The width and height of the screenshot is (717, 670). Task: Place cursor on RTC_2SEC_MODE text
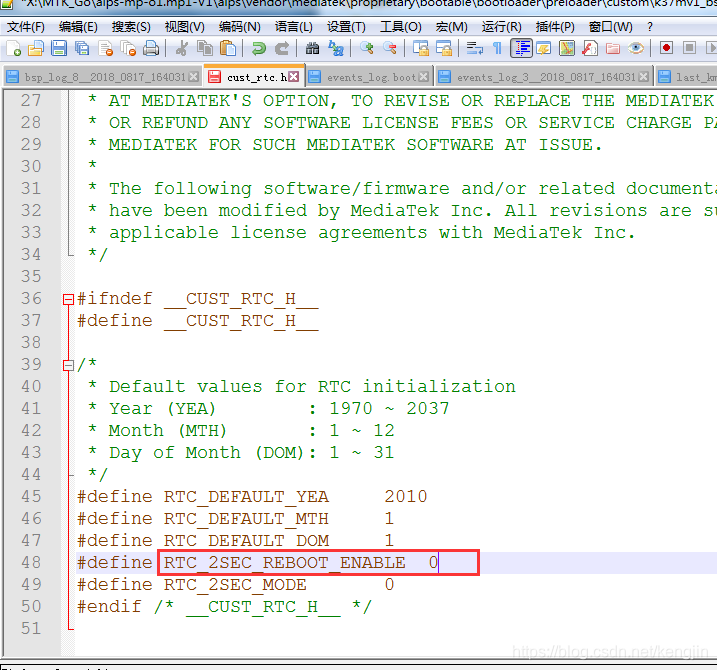[x=235, y=584]
